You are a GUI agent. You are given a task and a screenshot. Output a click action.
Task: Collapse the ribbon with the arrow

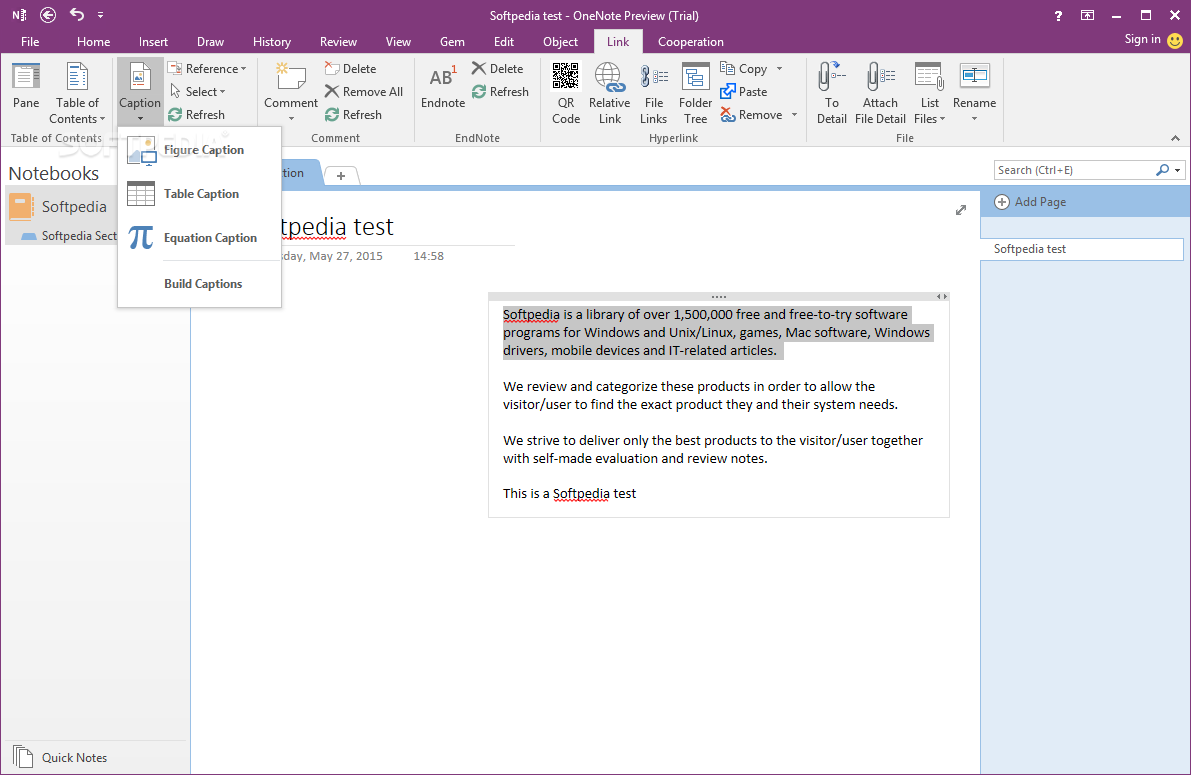tap(1175, 138)
